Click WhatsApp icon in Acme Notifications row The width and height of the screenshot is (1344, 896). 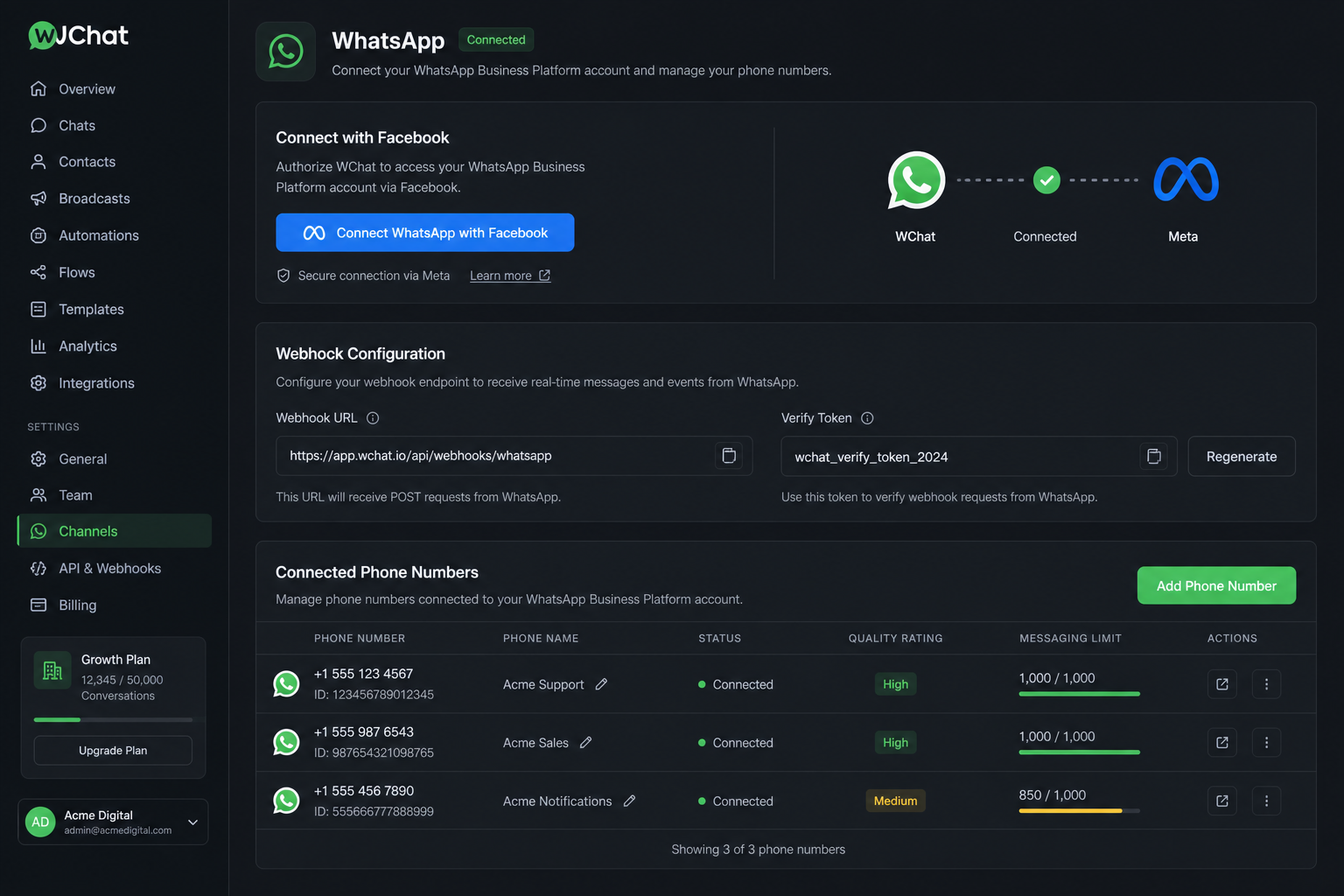[x=286, y=801]
